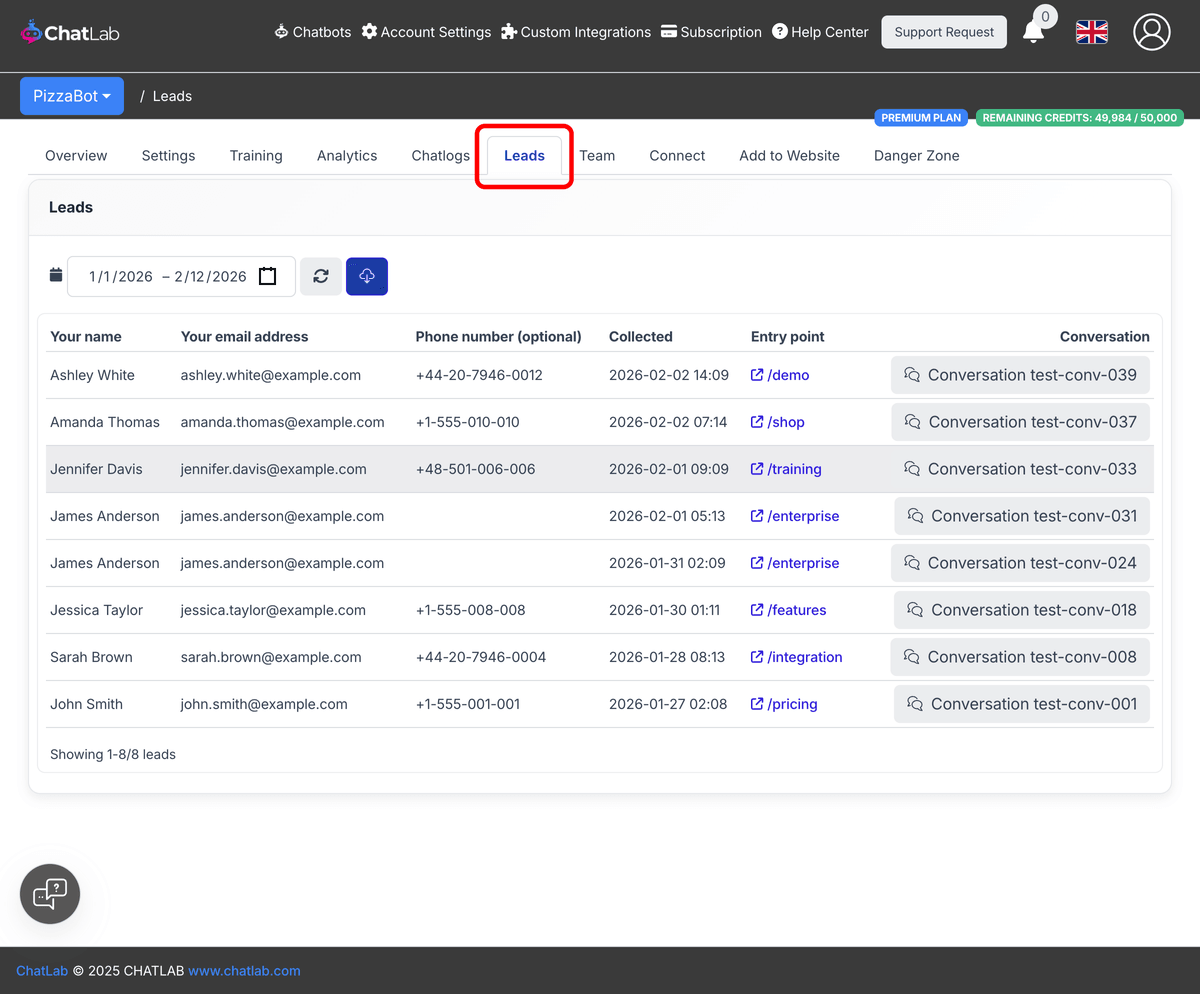
Task: Refresh the leads list
Action: click(320, 276)
